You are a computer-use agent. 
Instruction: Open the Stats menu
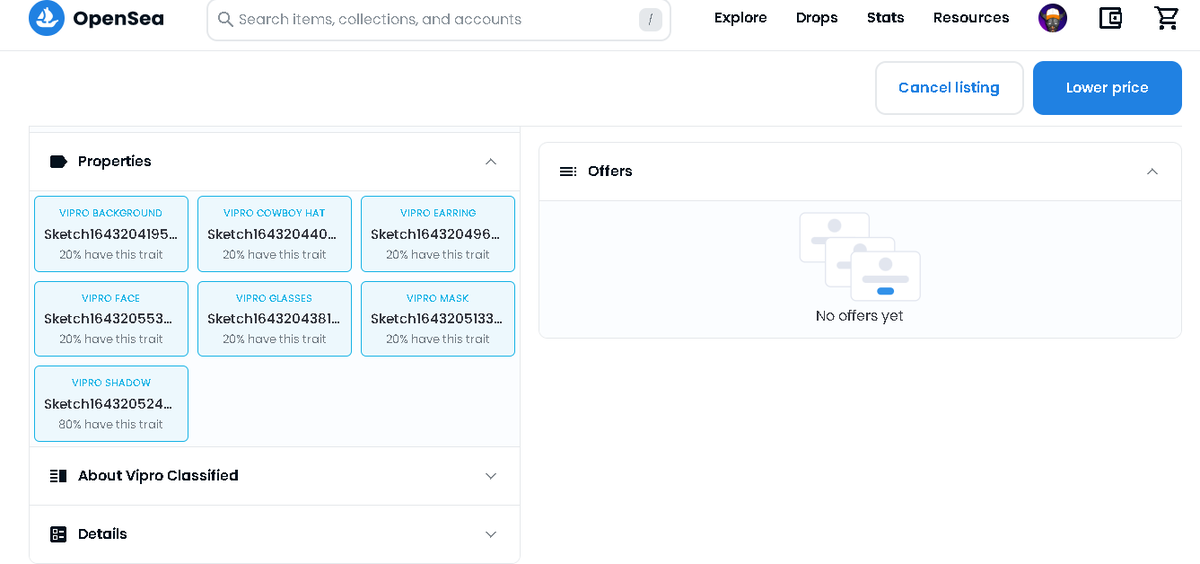tap(885, 18)
